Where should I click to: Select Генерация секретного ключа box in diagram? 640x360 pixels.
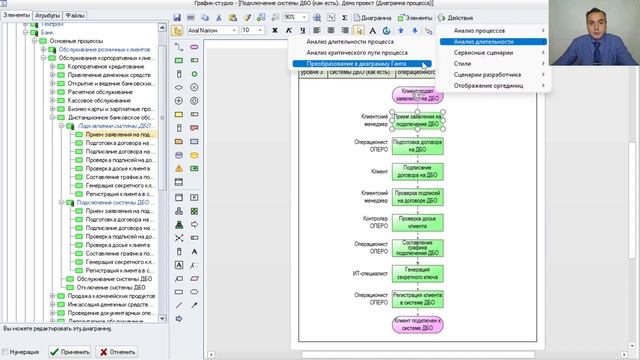click(x=418, y=273)
